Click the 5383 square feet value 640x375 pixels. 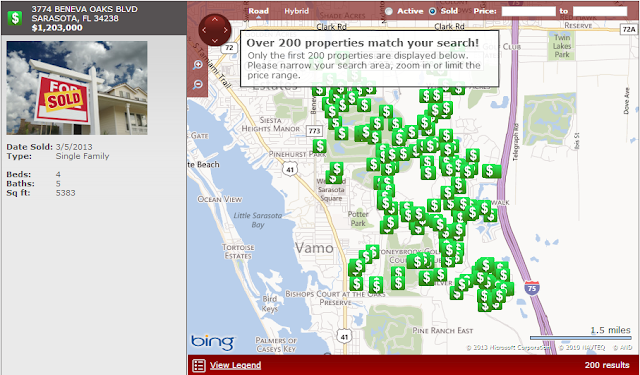pyautogui.click(x=65, y=193)
